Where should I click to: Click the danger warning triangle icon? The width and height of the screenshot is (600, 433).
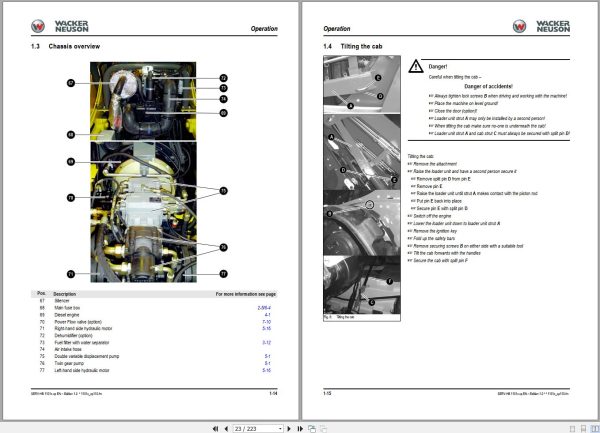(416, 67)
